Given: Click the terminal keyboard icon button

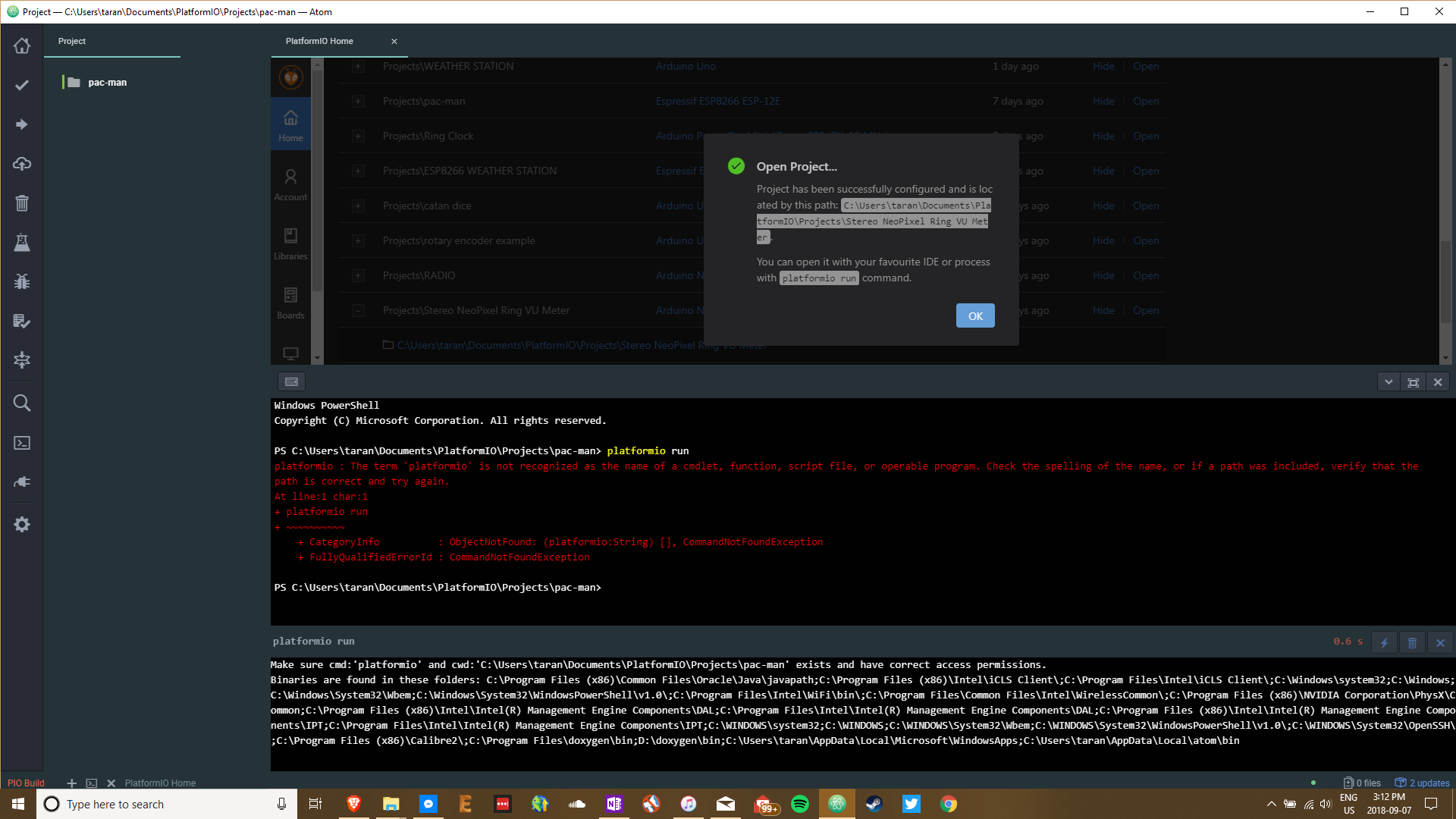Looking at the screenshot, I should (x=291, y=381).
